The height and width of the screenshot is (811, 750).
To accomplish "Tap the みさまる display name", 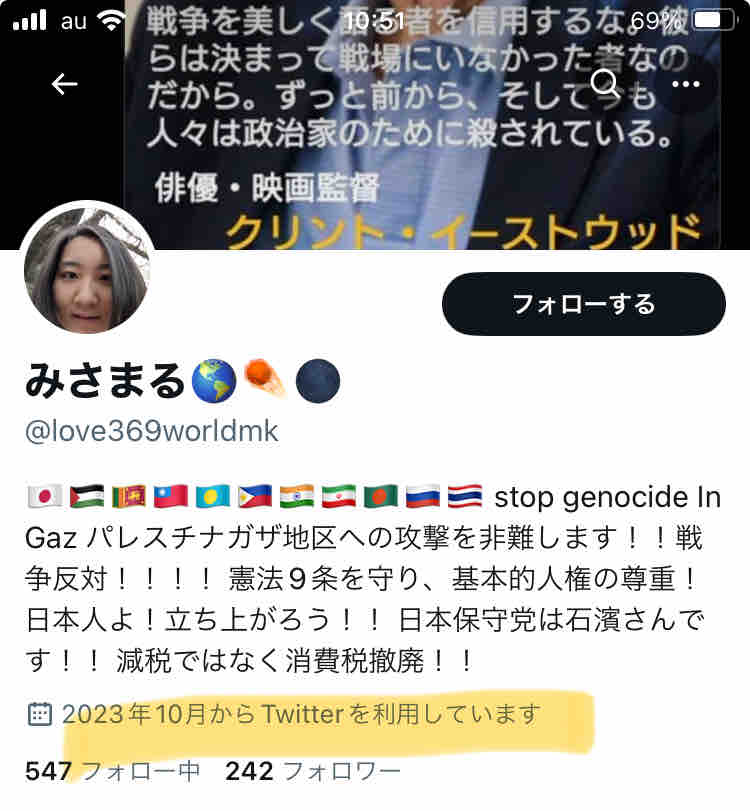I will [104, 381].
